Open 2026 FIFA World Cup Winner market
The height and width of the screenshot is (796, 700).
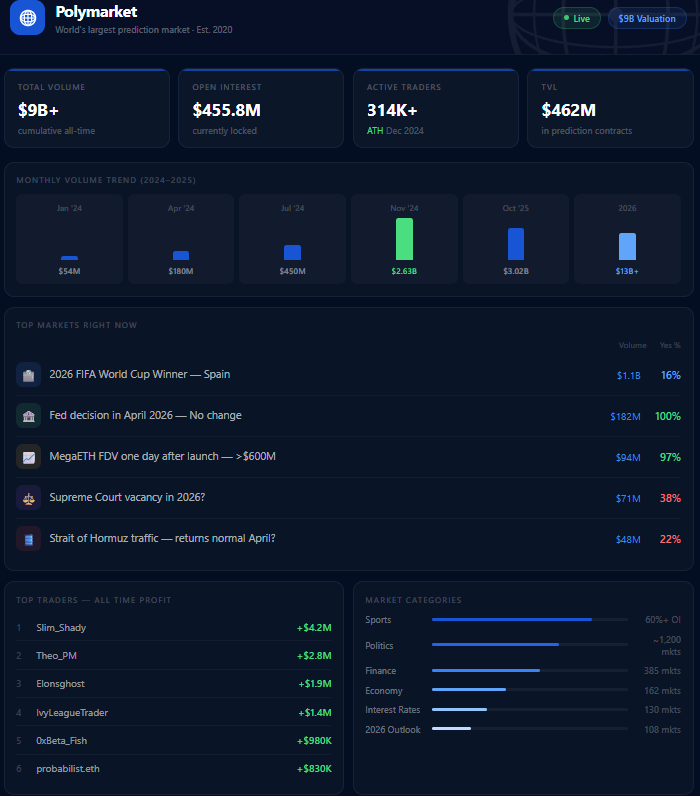click(349, 375)
